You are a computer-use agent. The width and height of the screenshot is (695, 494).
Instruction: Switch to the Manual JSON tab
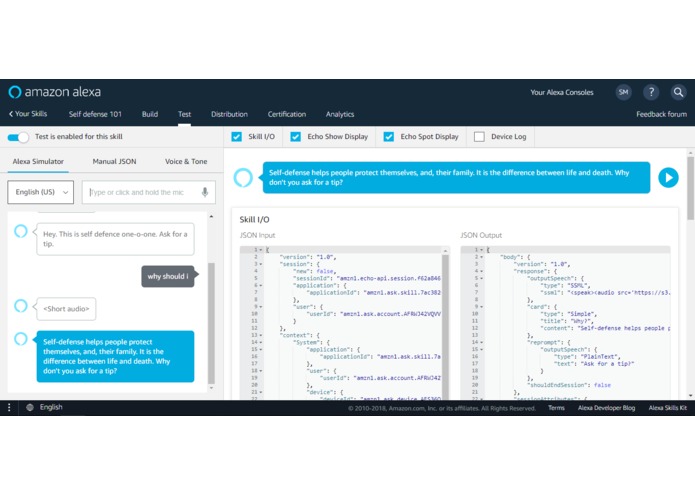[x=114, y=161]
